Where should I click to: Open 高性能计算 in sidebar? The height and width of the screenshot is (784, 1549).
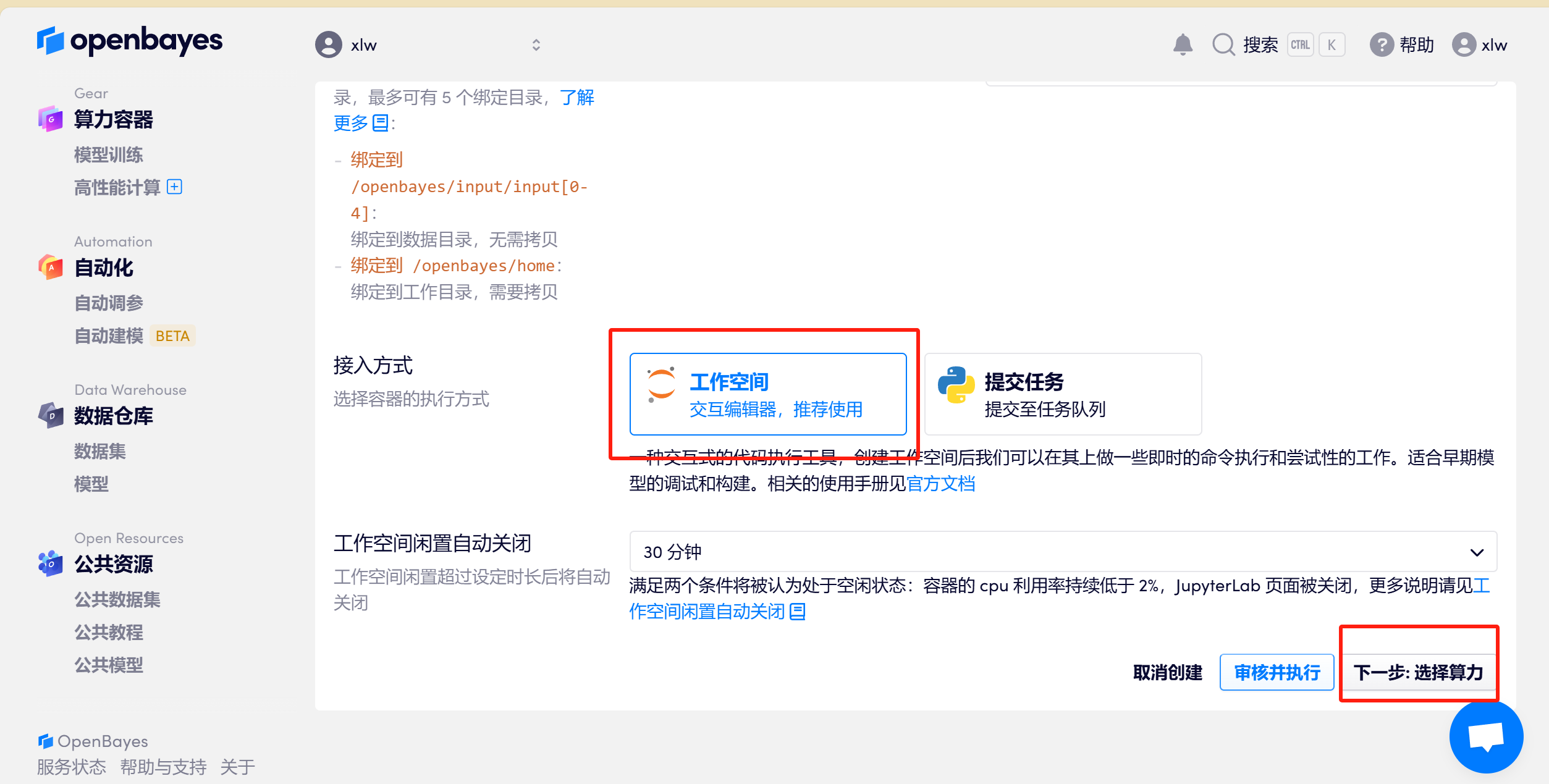[117, 187]
